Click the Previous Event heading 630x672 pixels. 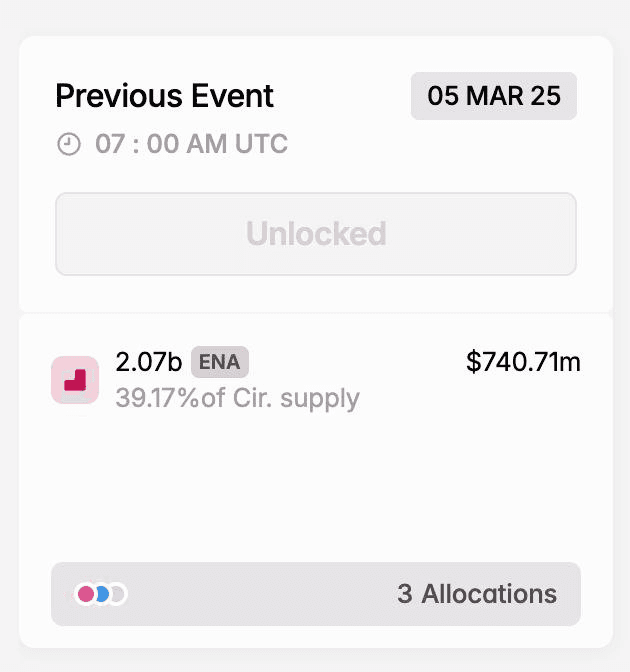point(165,96)
